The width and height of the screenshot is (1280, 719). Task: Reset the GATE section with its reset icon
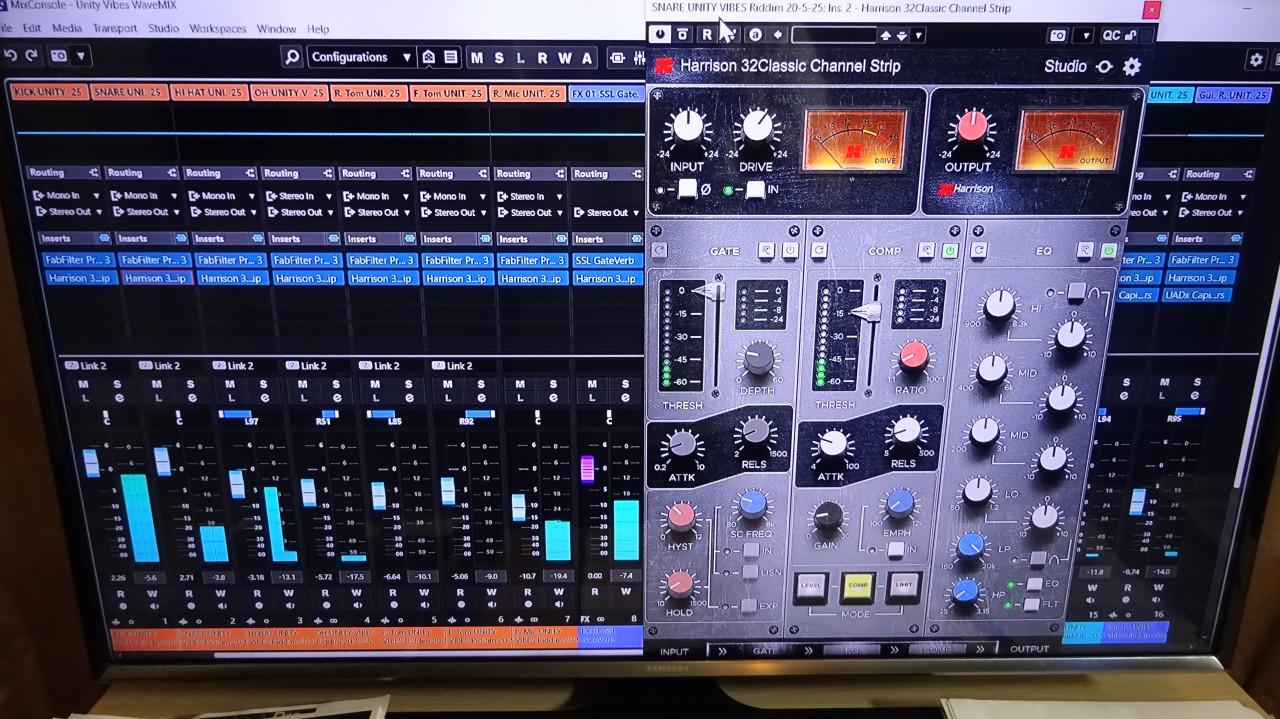659,250
